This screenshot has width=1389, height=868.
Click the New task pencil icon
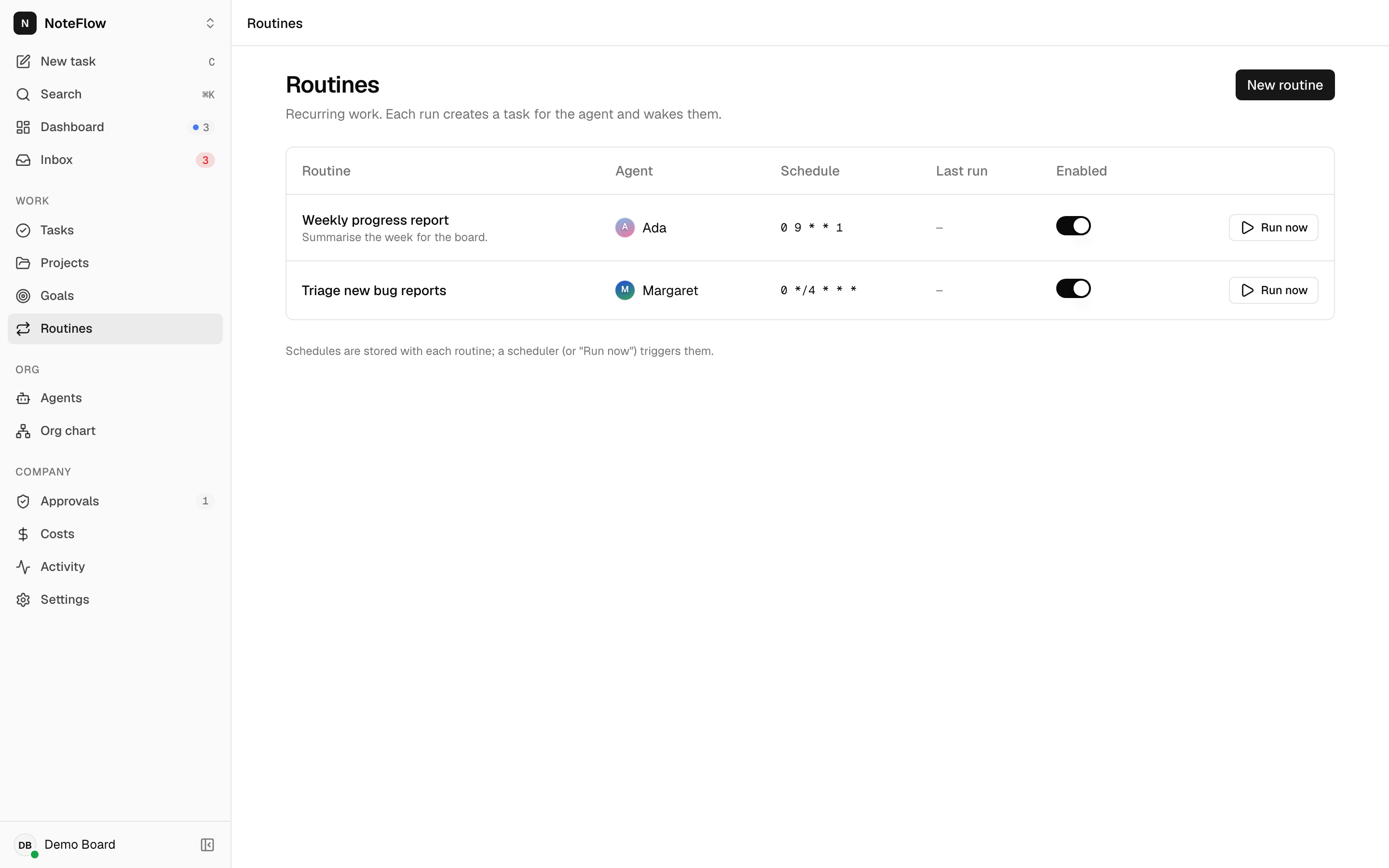point(23,61)
